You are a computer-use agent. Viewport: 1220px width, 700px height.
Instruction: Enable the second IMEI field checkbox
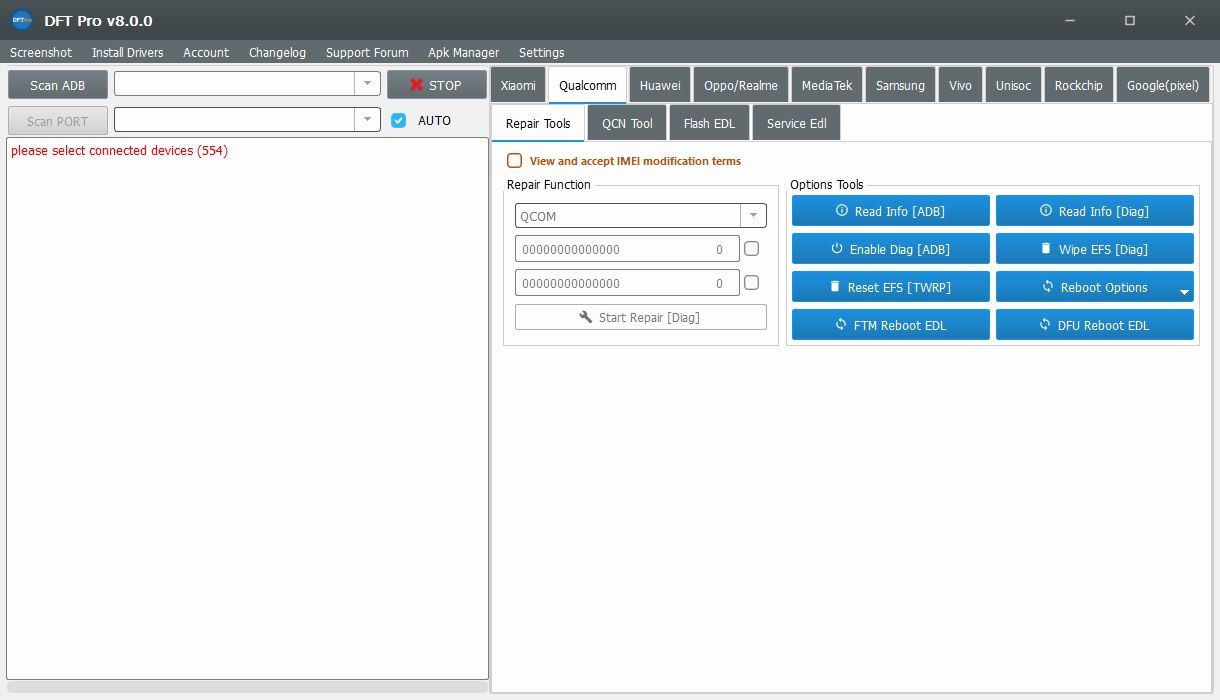tap(752, 283)
